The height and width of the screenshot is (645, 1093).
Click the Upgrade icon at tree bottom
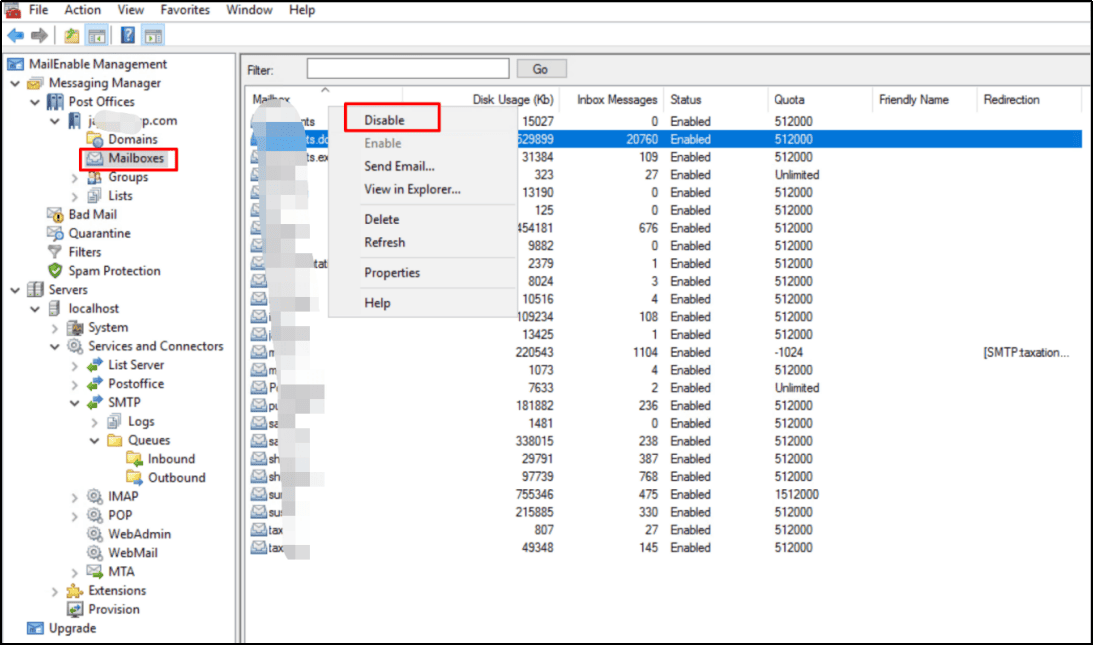35,628
